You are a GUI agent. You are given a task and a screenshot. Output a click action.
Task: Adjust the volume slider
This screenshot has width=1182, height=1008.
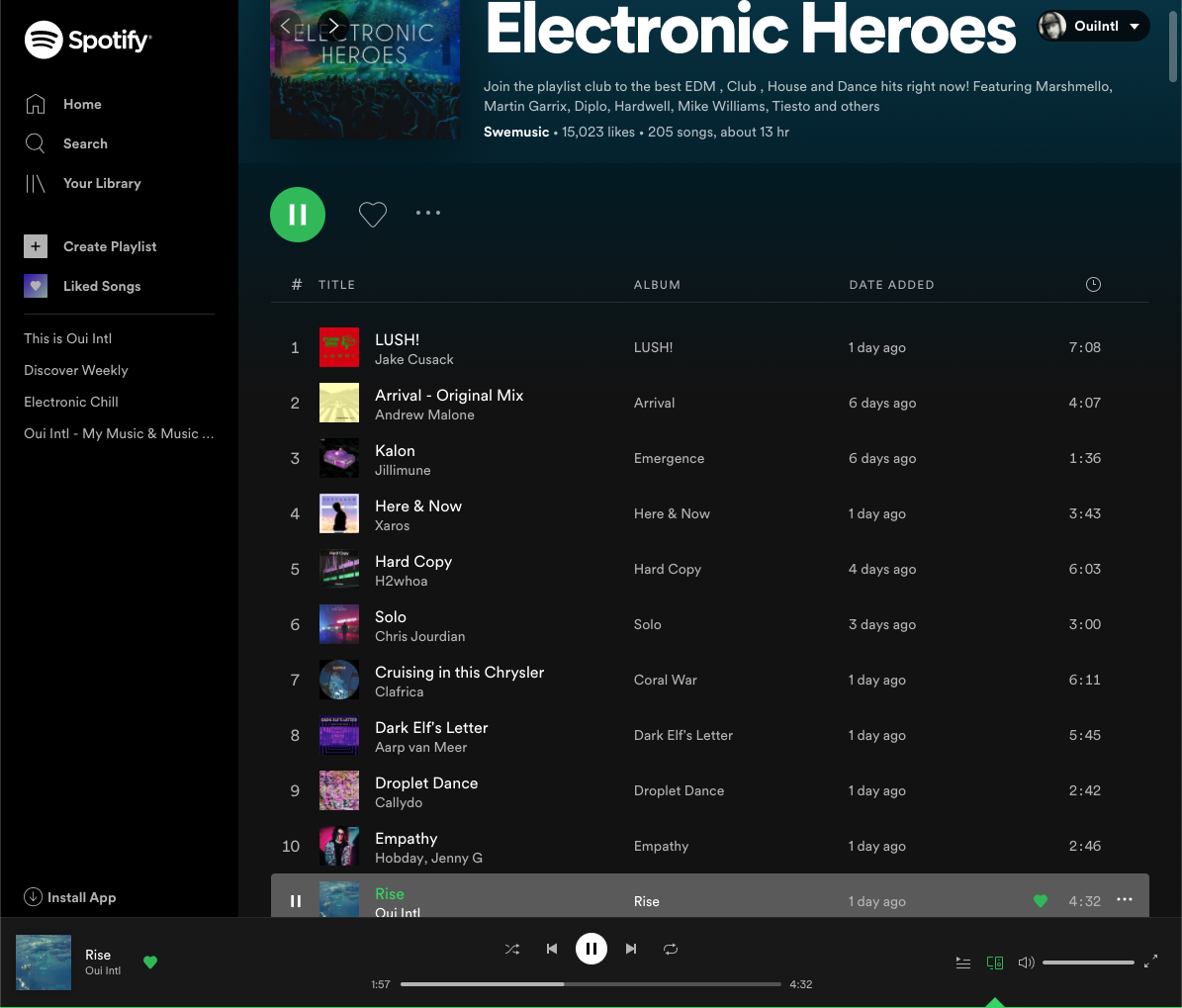pyautogui.click(x=1088, y=962)
